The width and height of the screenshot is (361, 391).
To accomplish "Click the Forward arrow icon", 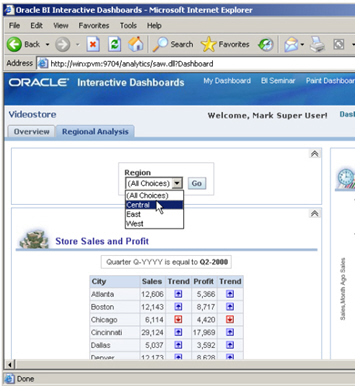I will tap(62, 44).
